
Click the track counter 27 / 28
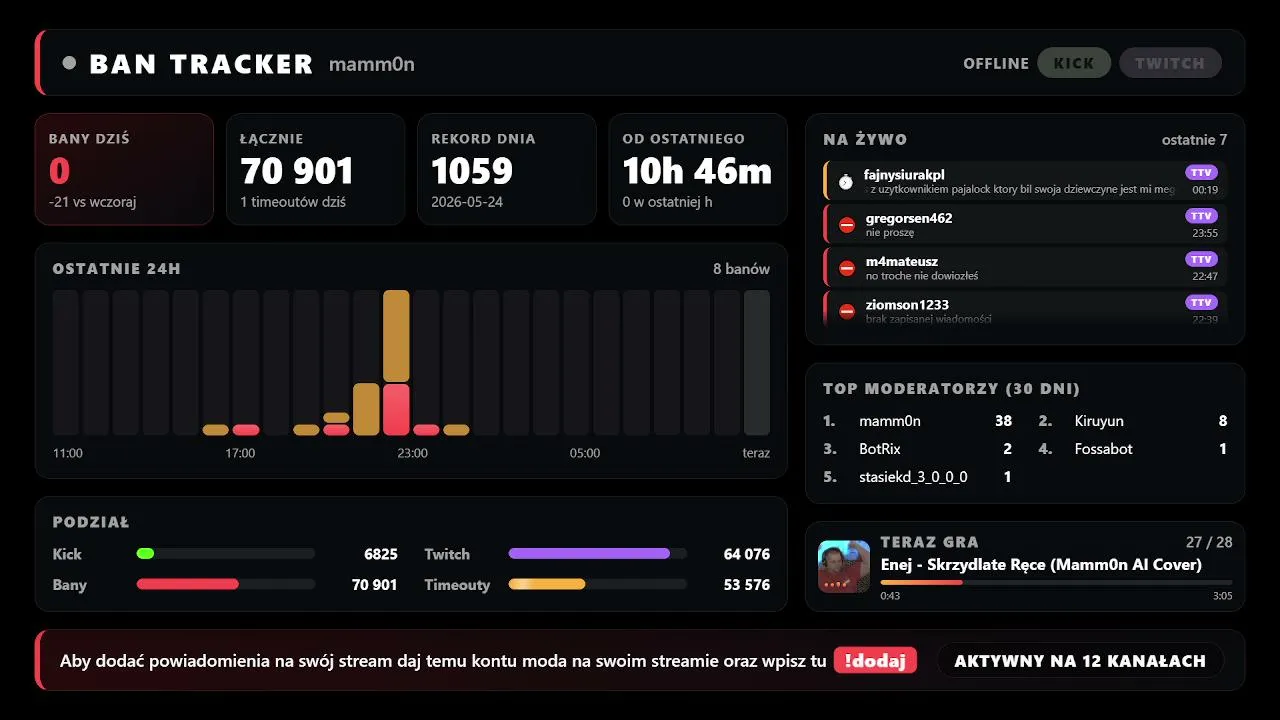[1209, 542]
